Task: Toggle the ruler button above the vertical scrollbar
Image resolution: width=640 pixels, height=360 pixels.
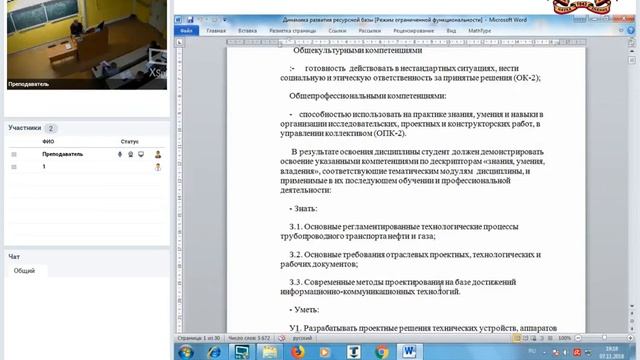Action: coord(631,42)
